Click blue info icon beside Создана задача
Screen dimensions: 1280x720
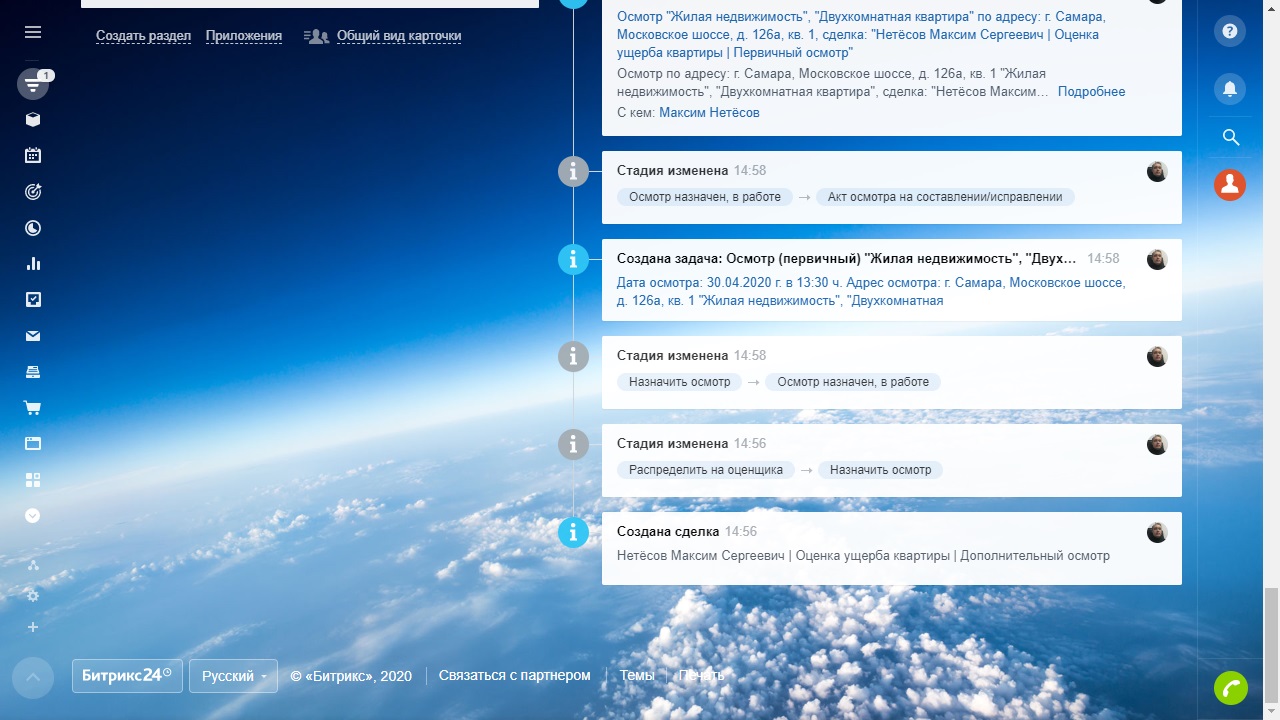[573, 259]
